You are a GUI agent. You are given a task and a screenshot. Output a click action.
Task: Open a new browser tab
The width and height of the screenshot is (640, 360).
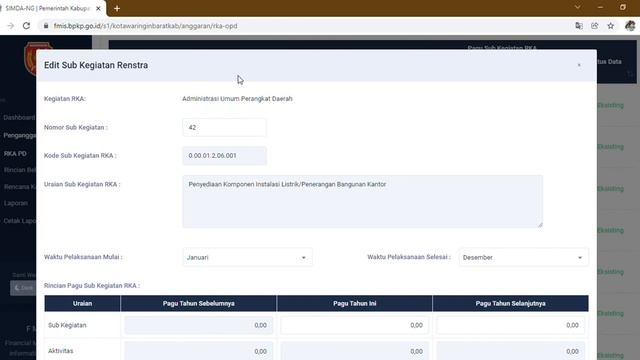tap(117, 8)
